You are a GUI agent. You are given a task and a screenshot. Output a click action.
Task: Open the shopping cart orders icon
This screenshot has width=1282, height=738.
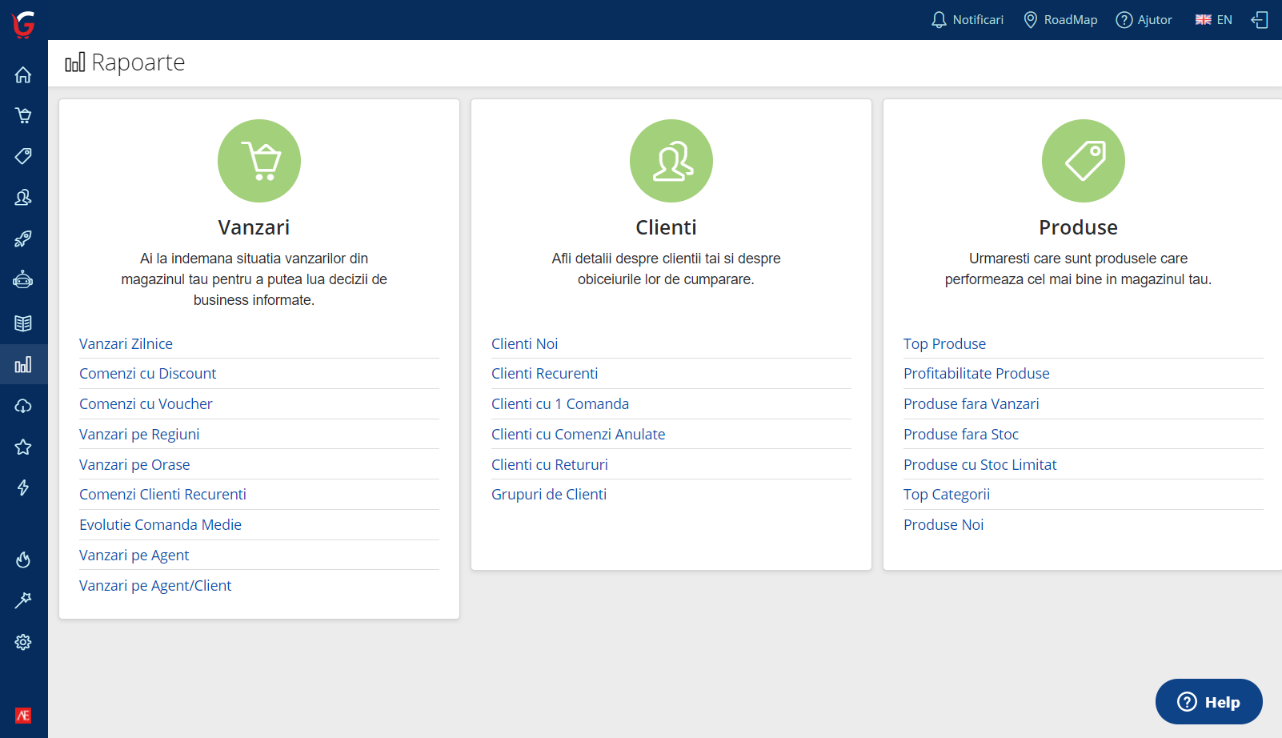[23, 115]
